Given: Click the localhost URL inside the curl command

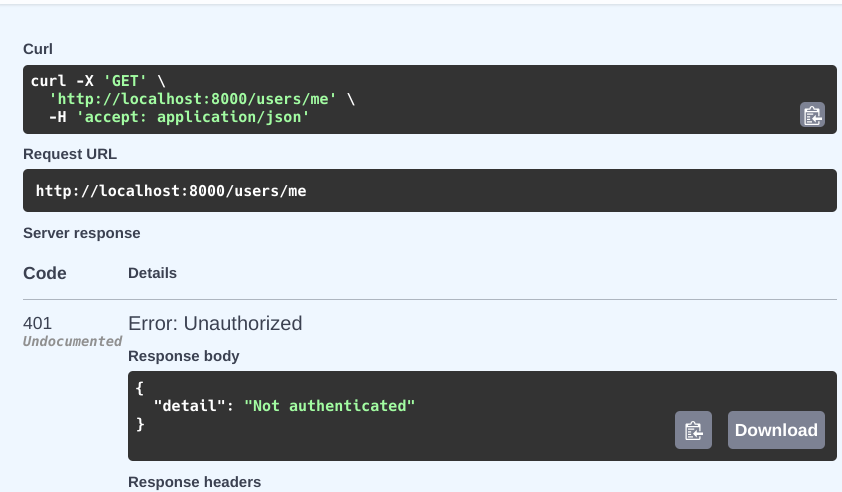Looking at the screenshot, I should 197,99.
